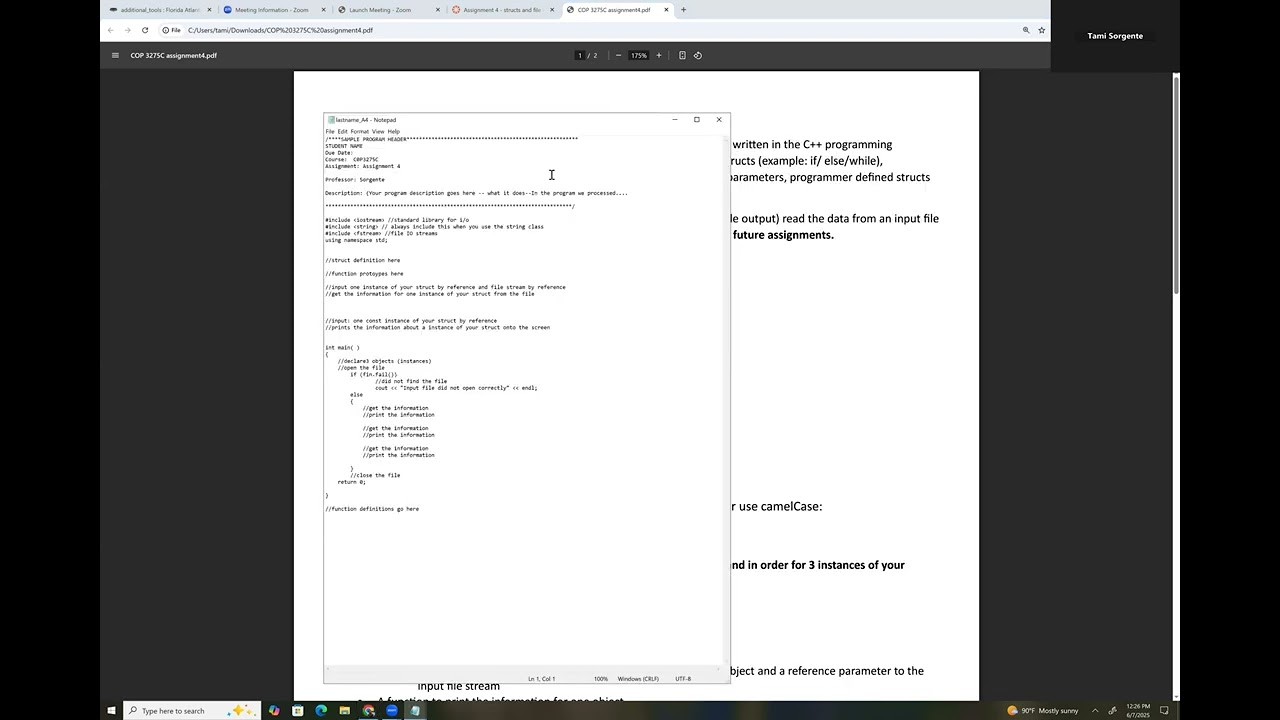The image size is (1280, 720).
Task: Open Chrome from the taskbar
Action: tap(368, 711)
